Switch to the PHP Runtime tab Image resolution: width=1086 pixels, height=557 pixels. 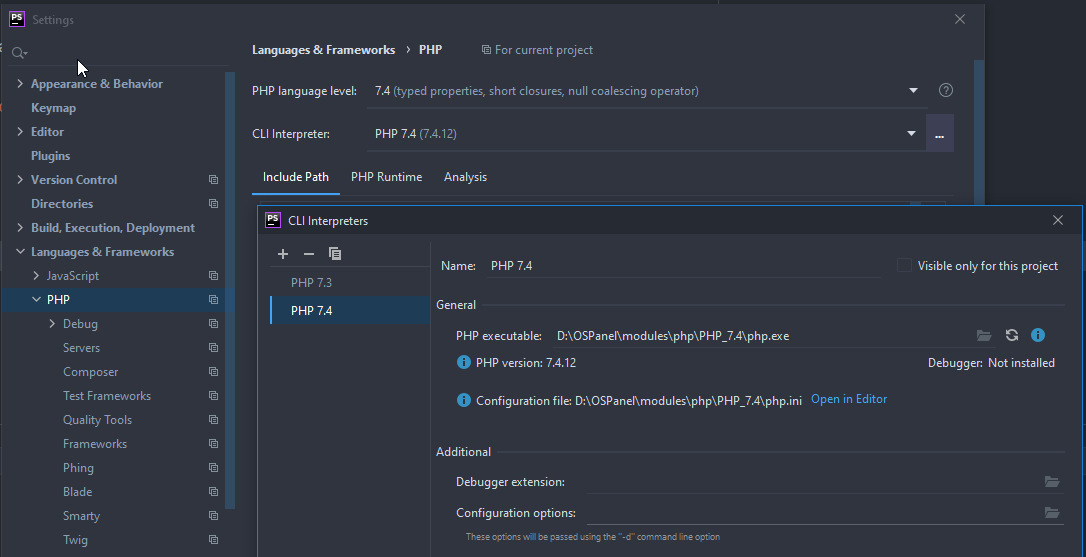point(386,177)
